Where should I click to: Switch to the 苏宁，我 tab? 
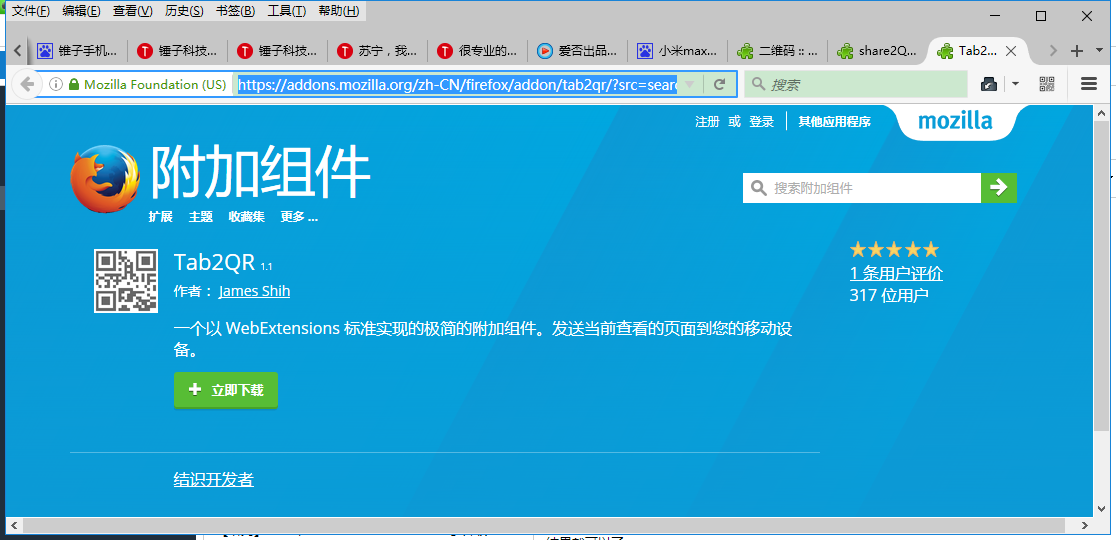coord(377,51)
